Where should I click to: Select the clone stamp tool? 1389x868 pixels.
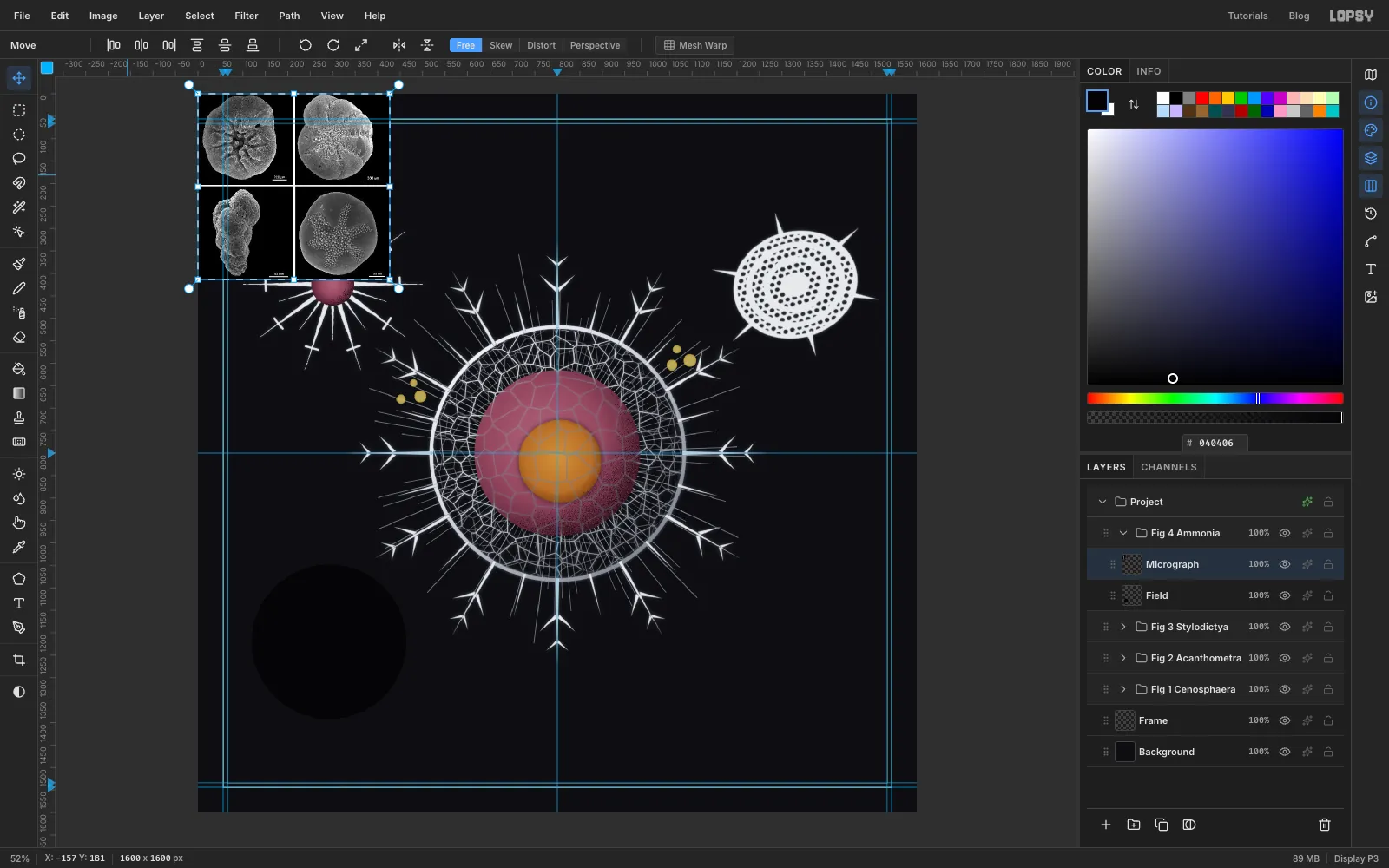click(x=18, y=418)
